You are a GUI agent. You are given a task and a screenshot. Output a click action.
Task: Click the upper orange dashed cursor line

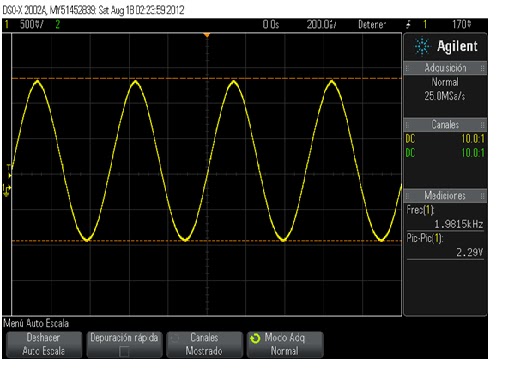click(207, 78)
